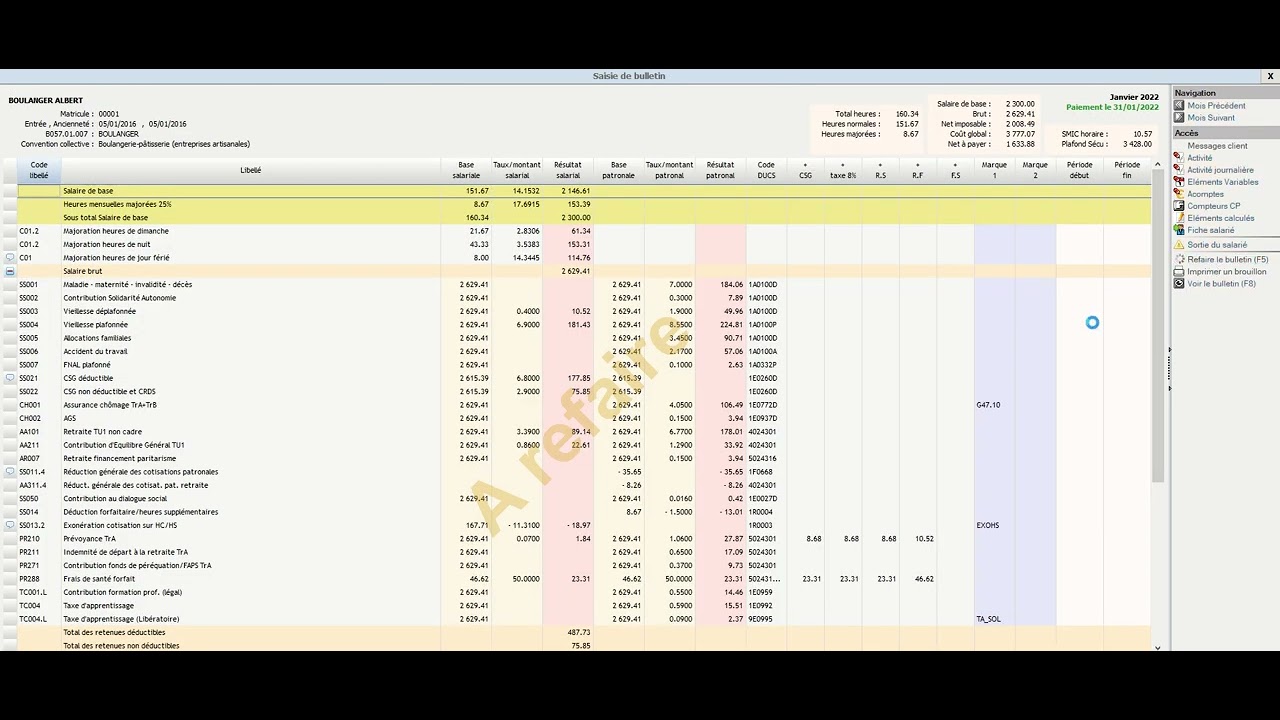The height and width of the screenshot is (720, 1280).
Task: Click the Navigation panel header
Action: coord(1226,93)
